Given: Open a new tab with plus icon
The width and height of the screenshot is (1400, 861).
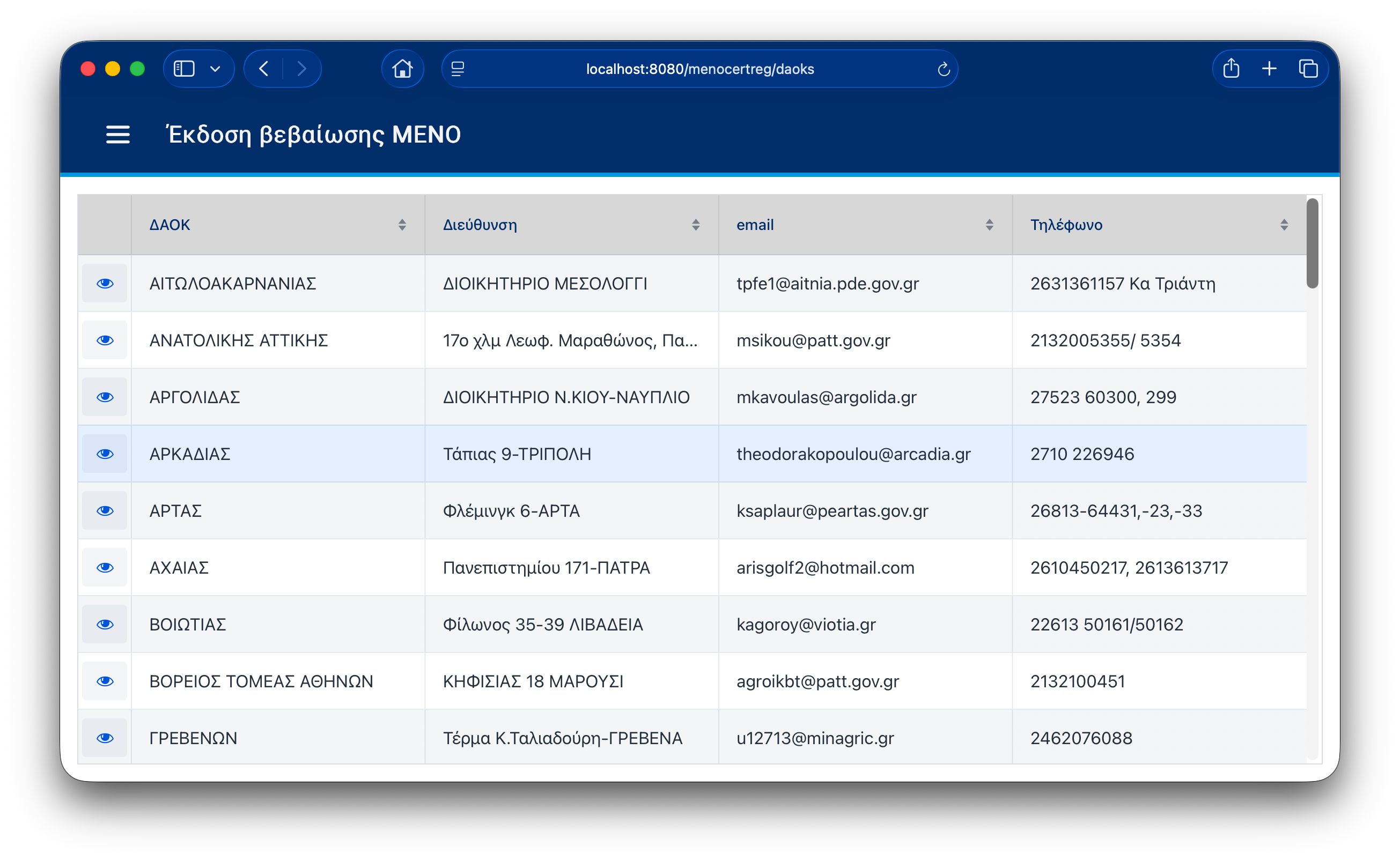Looking at the screenshot, I should tap(1269, 69).
